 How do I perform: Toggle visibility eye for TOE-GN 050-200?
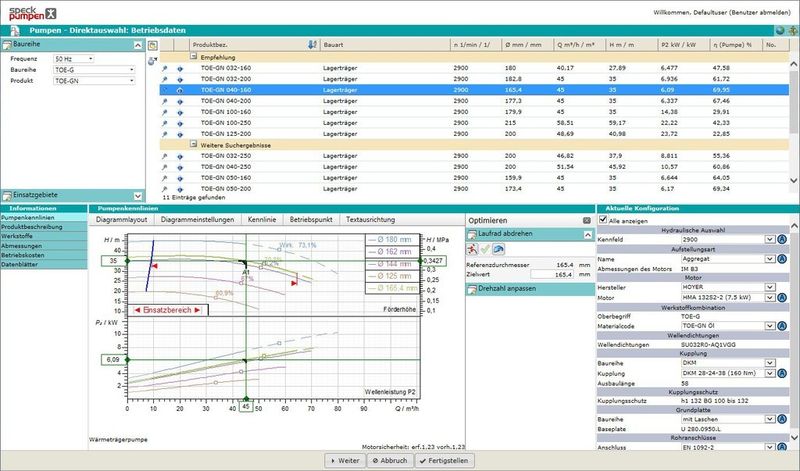[180, 189]
